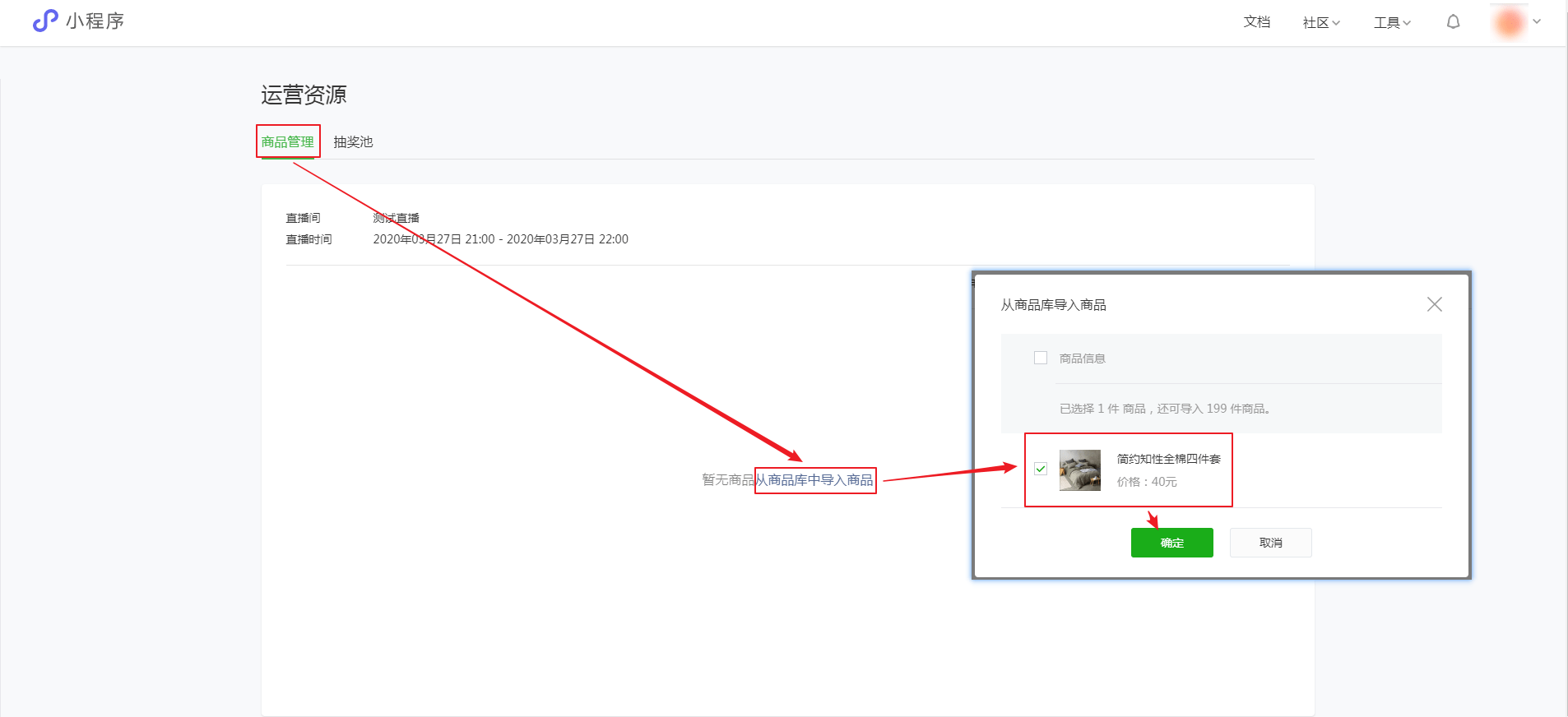This screenshot has width=1568, height=717.
Task: Uncheck the 简约知性全棉四件套 product checkbox
Action: [1041, 469]
